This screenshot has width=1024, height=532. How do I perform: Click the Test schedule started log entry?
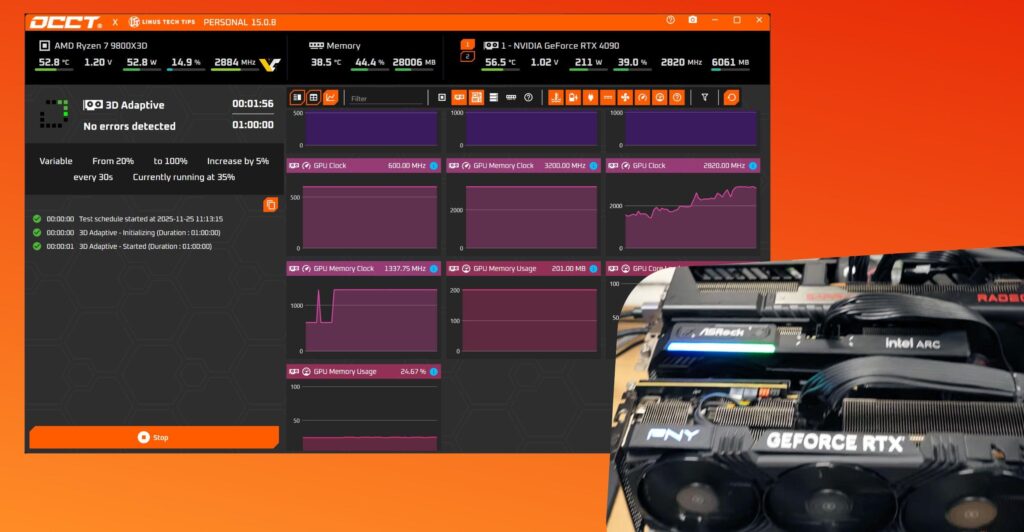151,219
